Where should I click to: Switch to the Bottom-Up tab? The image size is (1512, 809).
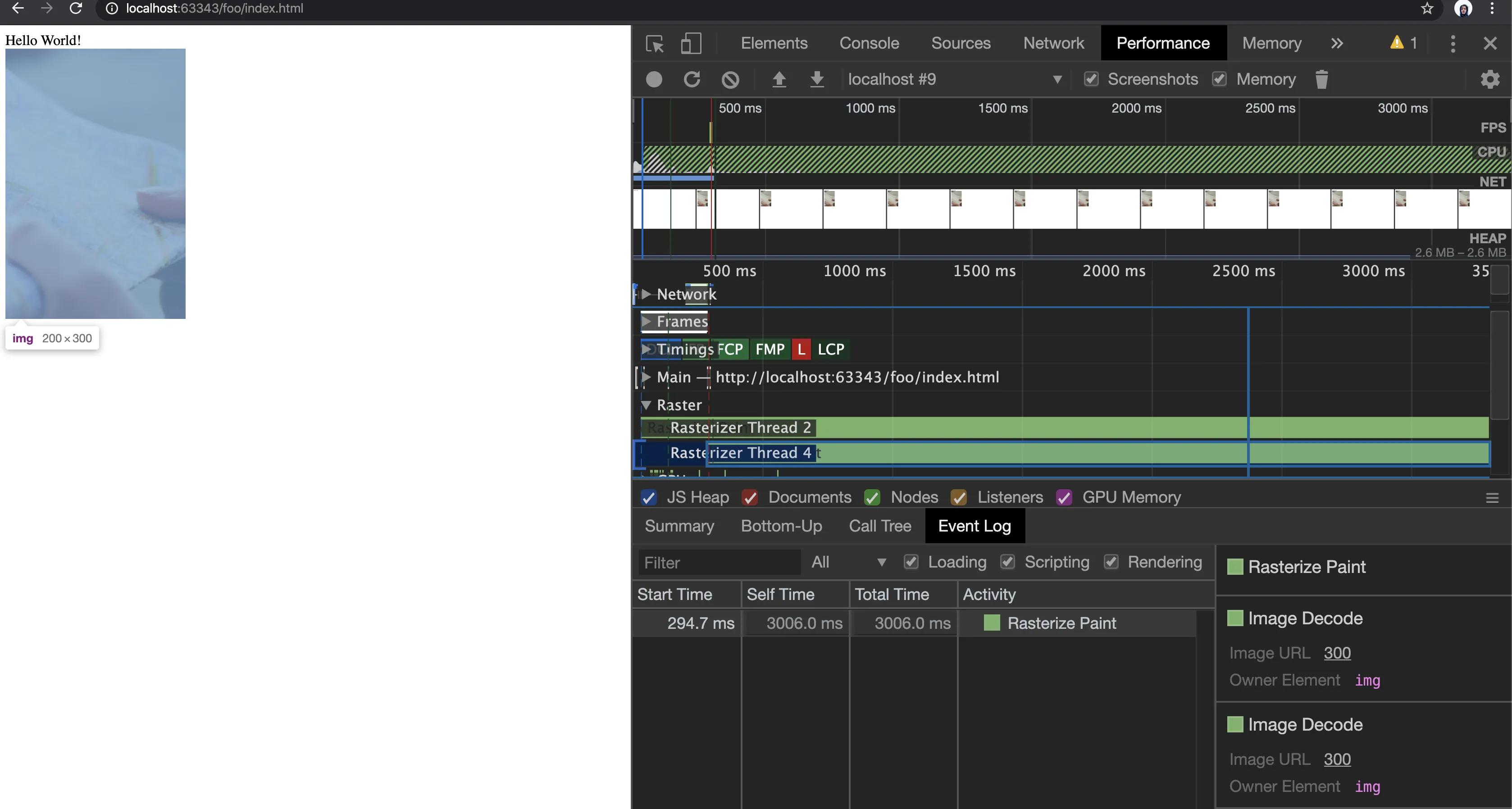click(781, 526)
